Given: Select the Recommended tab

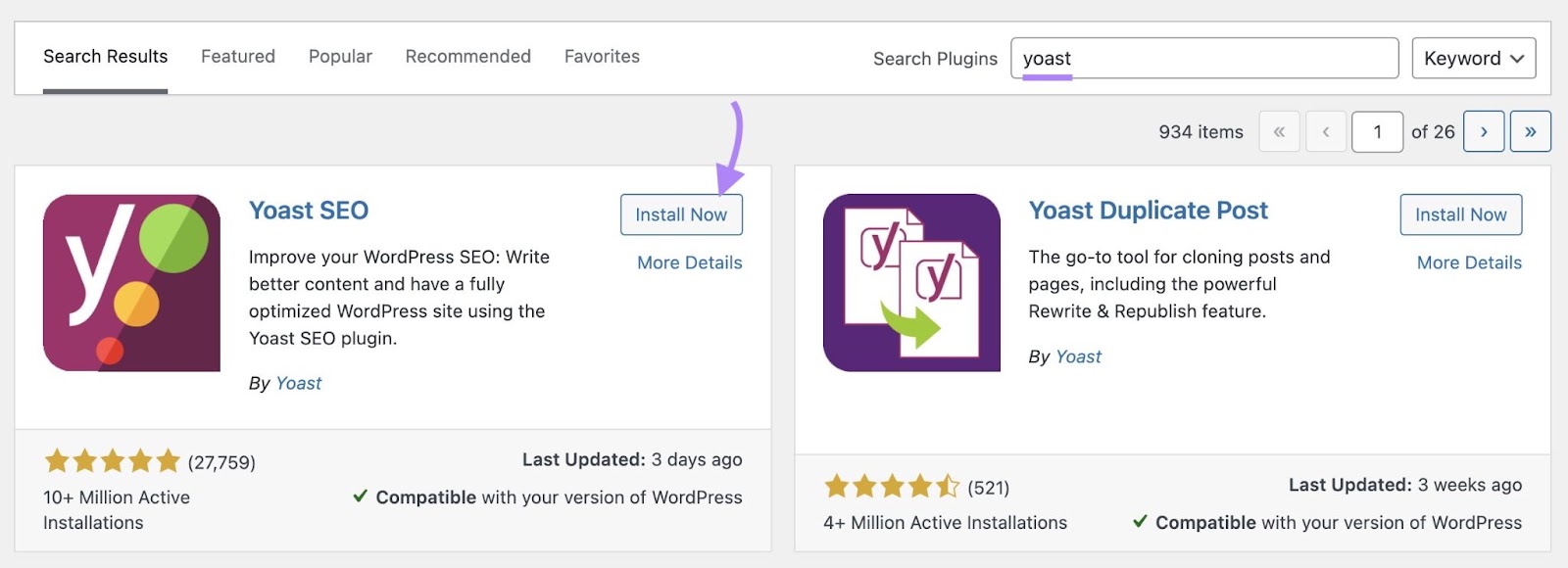Looking at the screenshot, I should (468, 56).
